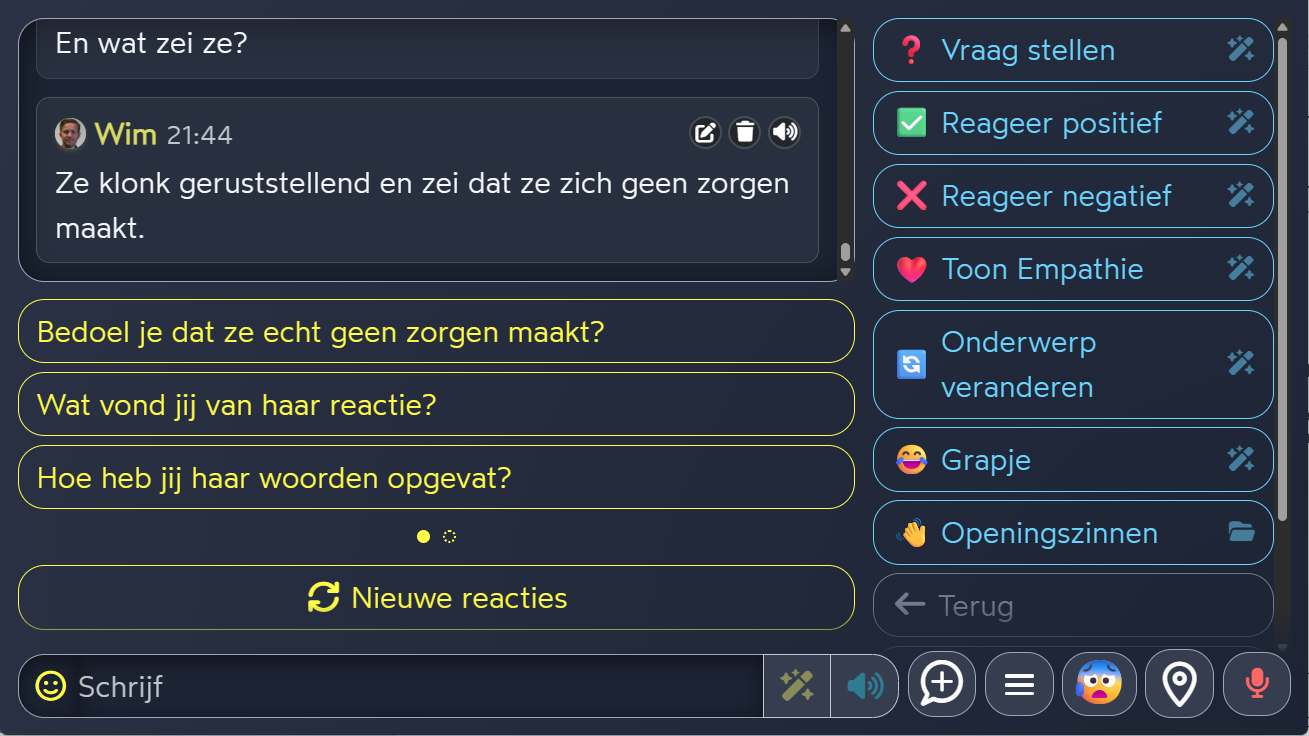Viewport: 1309px width, 736px height.
Task: Select Toon Empathie in the sidebar
Action: tap(1043, 269)
